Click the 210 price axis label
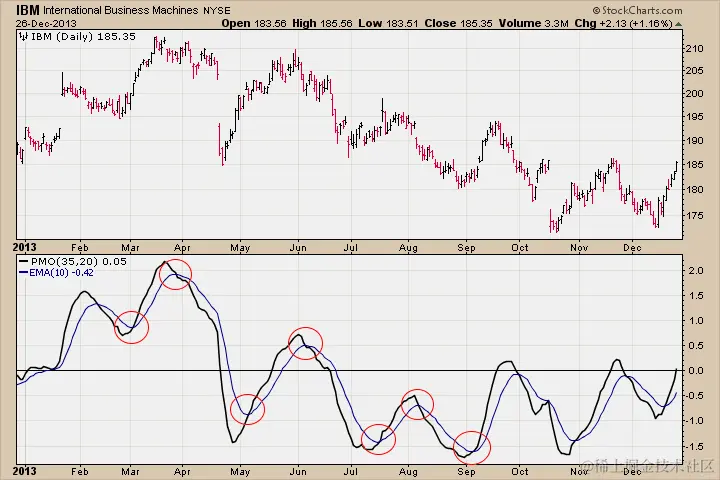 pos(694,49)
